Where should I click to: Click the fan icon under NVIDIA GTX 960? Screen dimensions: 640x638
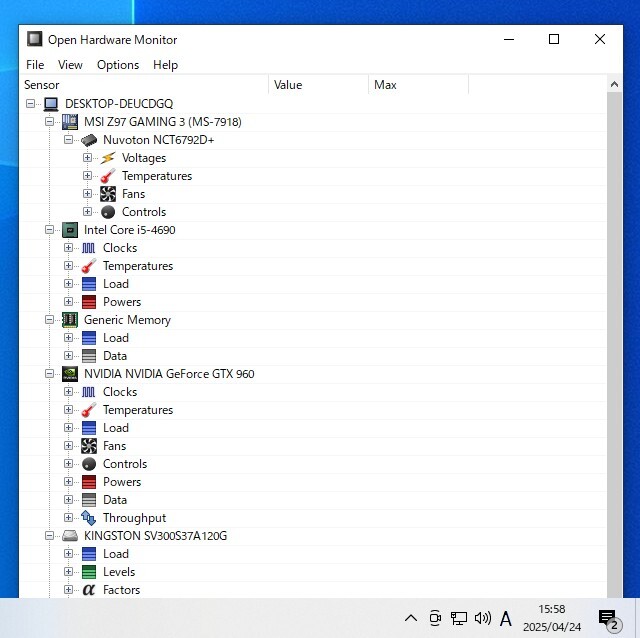[x=89, y=446]
